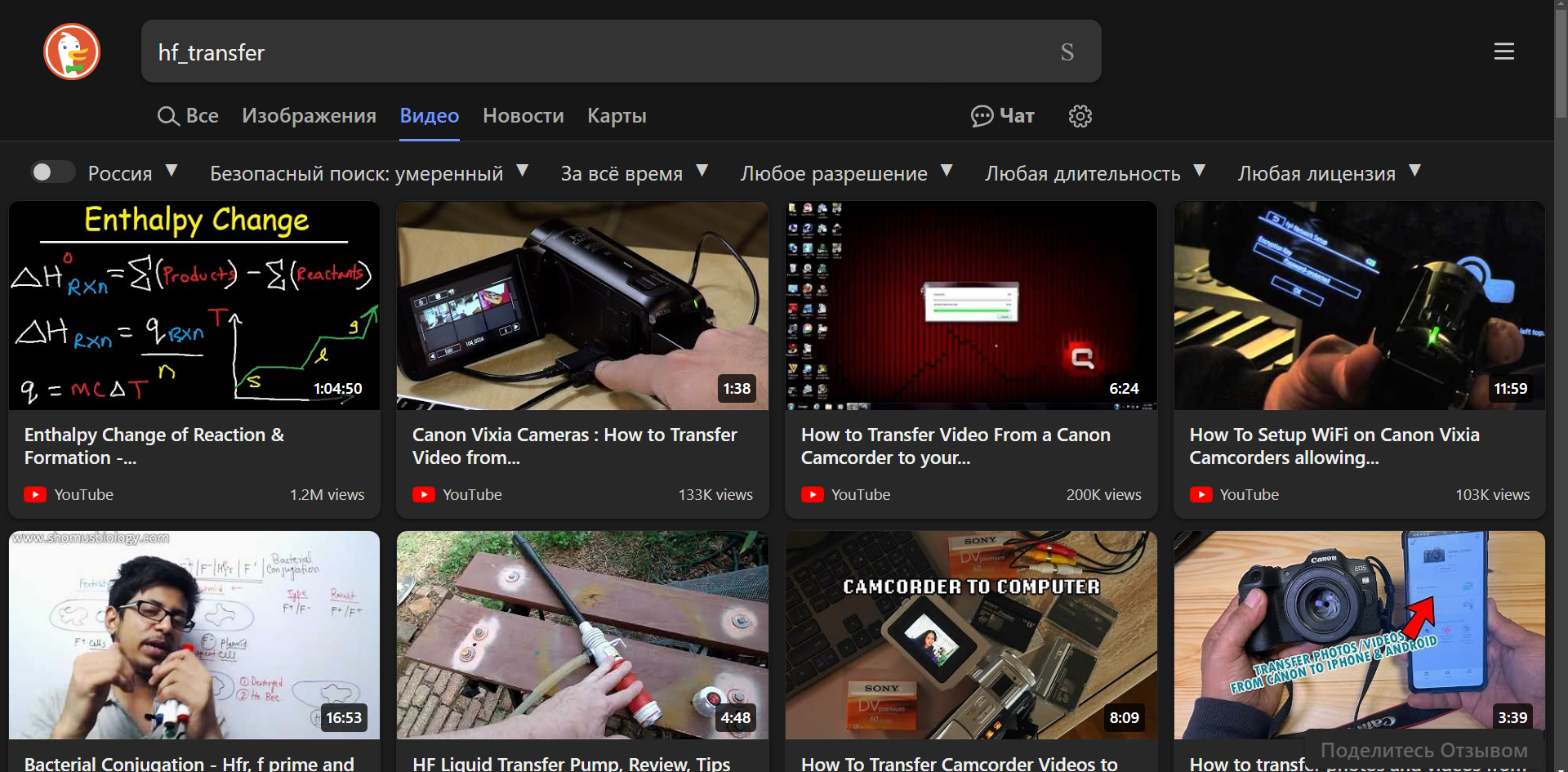
Task: Click YouTube icon under Canon Vixia Cameras video
Action: [x=424, y=494]
